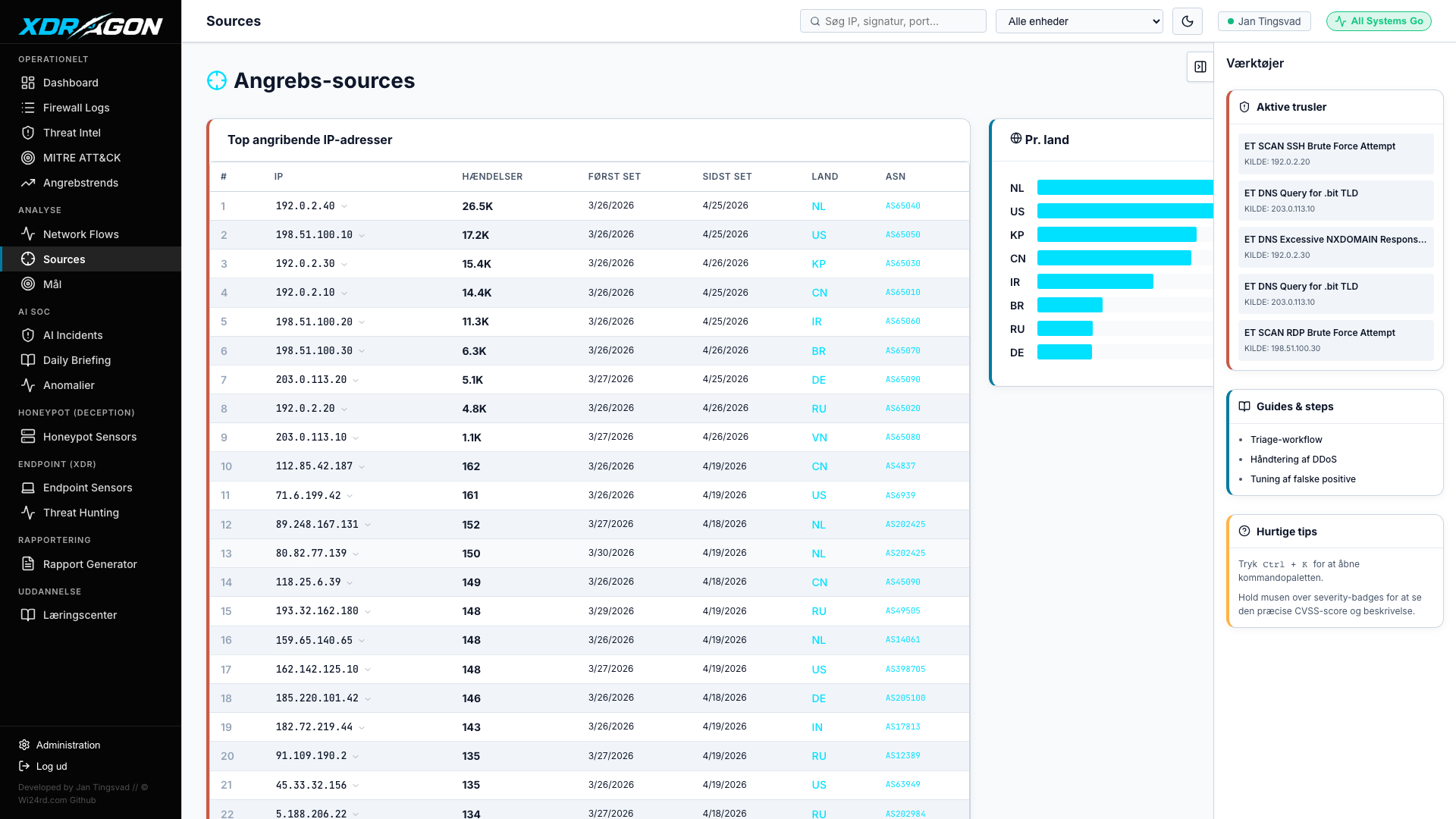Click the Firewall Logs list icon
This screenshot has width=1456, height=819.
tap(28, 108)
